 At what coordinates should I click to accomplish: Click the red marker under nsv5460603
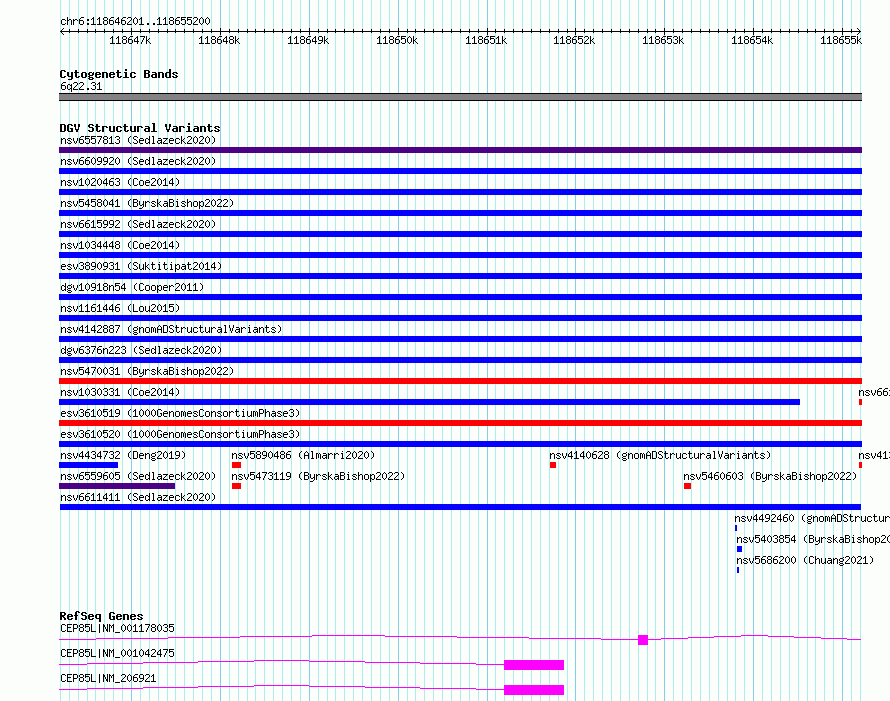click(x=687, y=486)
